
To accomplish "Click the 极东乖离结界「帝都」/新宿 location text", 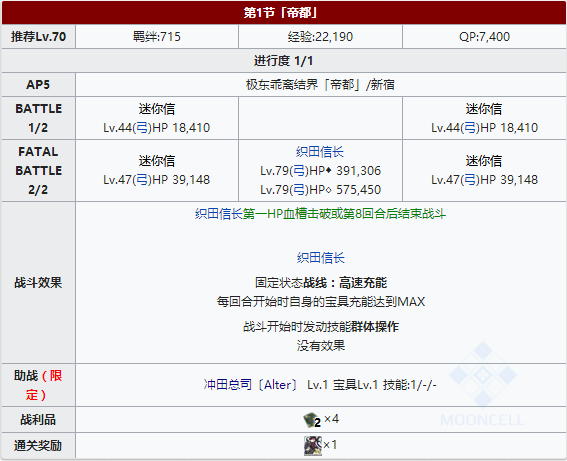I will [320, 85].
